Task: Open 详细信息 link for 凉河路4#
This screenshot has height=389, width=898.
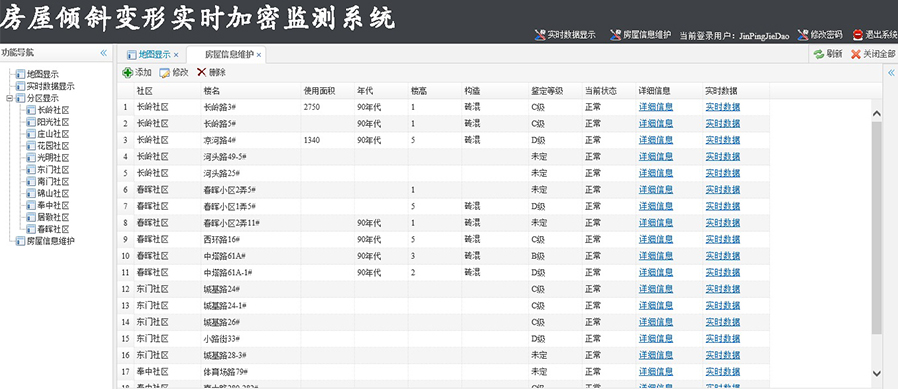Action: pos(656,140)
